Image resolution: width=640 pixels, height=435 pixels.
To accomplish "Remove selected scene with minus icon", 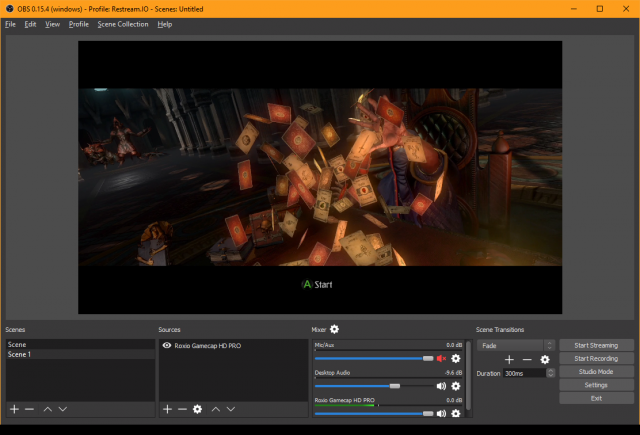I will coord(29,409).
